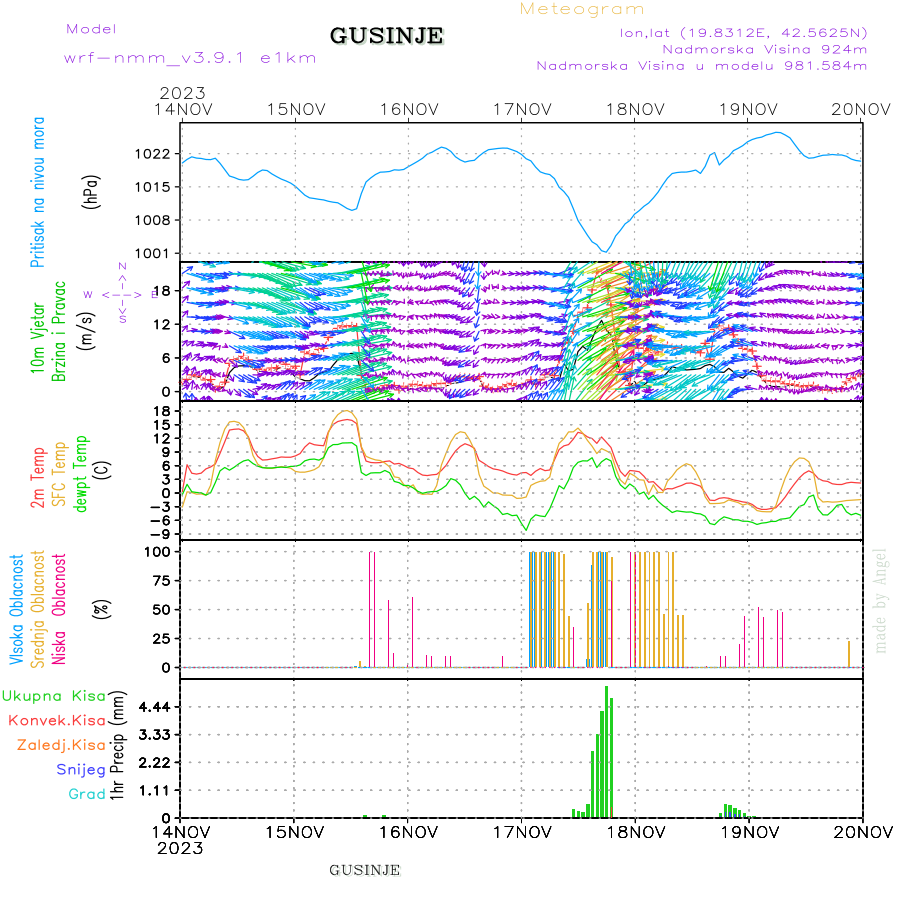
Task: Select the model name "wrf-nmm_v3.9.1 e1km"
Action: click(x=190, y=58)
